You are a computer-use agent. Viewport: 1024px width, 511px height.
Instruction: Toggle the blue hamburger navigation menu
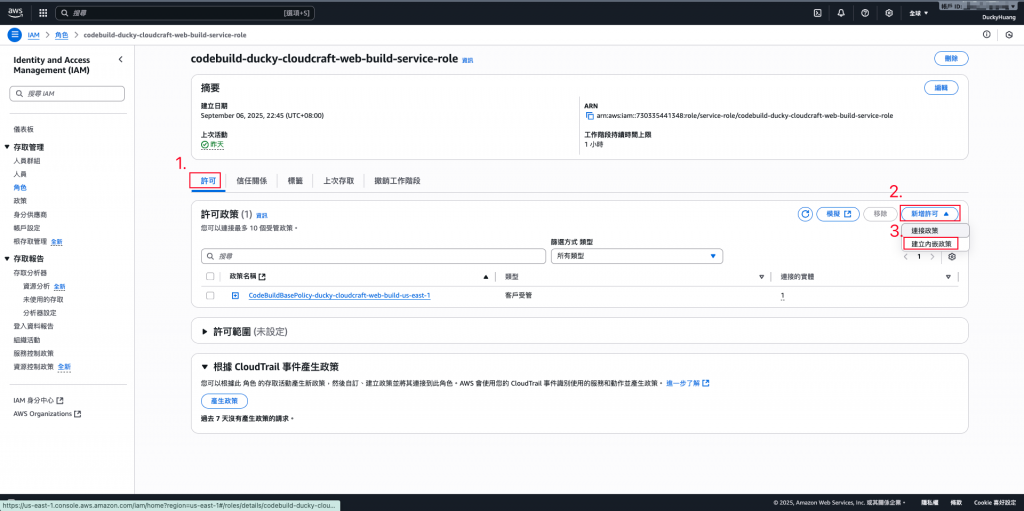click(14, 35)
